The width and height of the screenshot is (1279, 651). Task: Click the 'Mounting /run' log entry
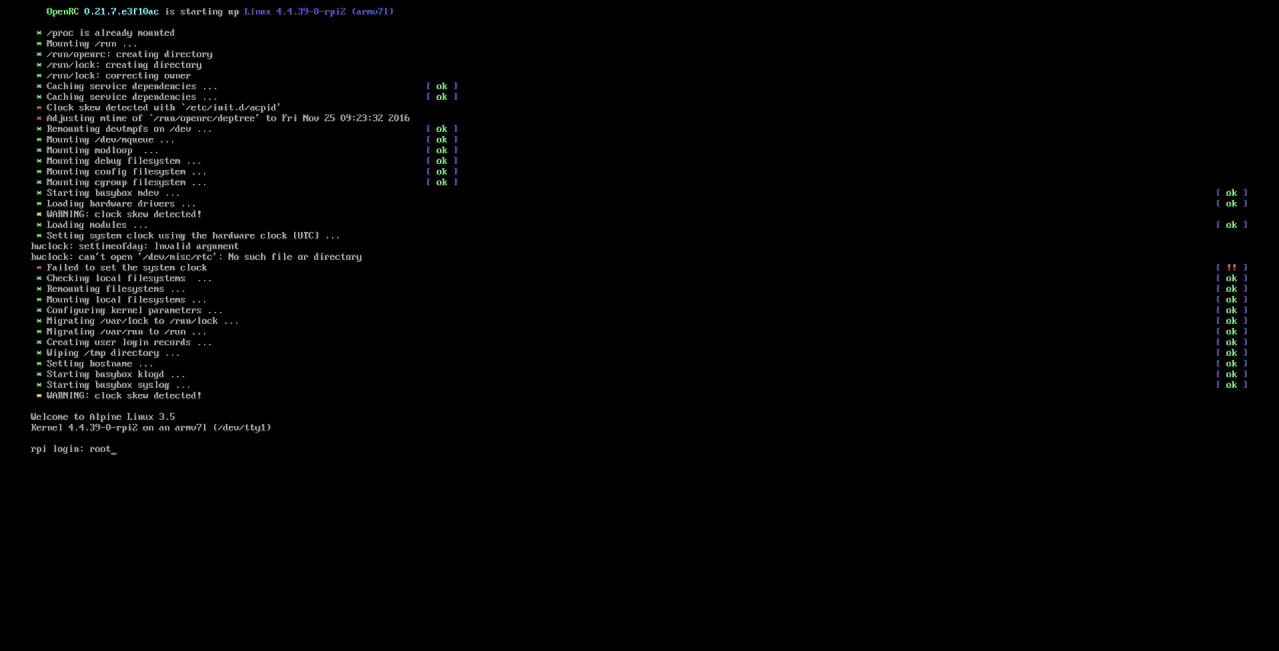point(90,43)
